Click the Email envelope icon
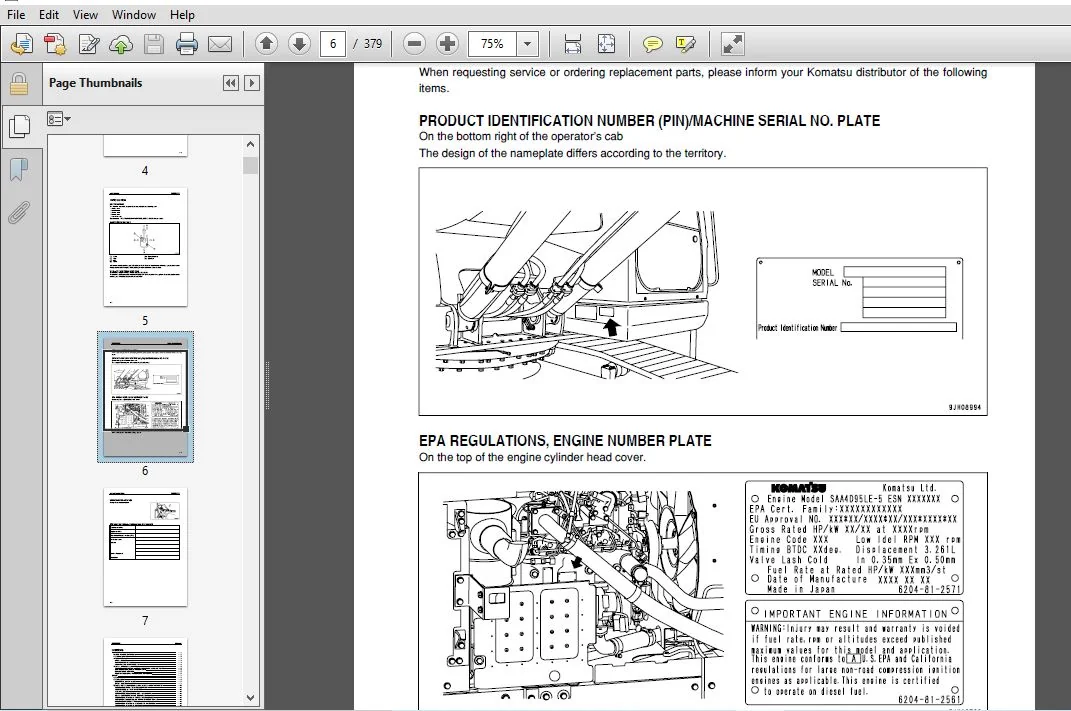 (219, 44)
